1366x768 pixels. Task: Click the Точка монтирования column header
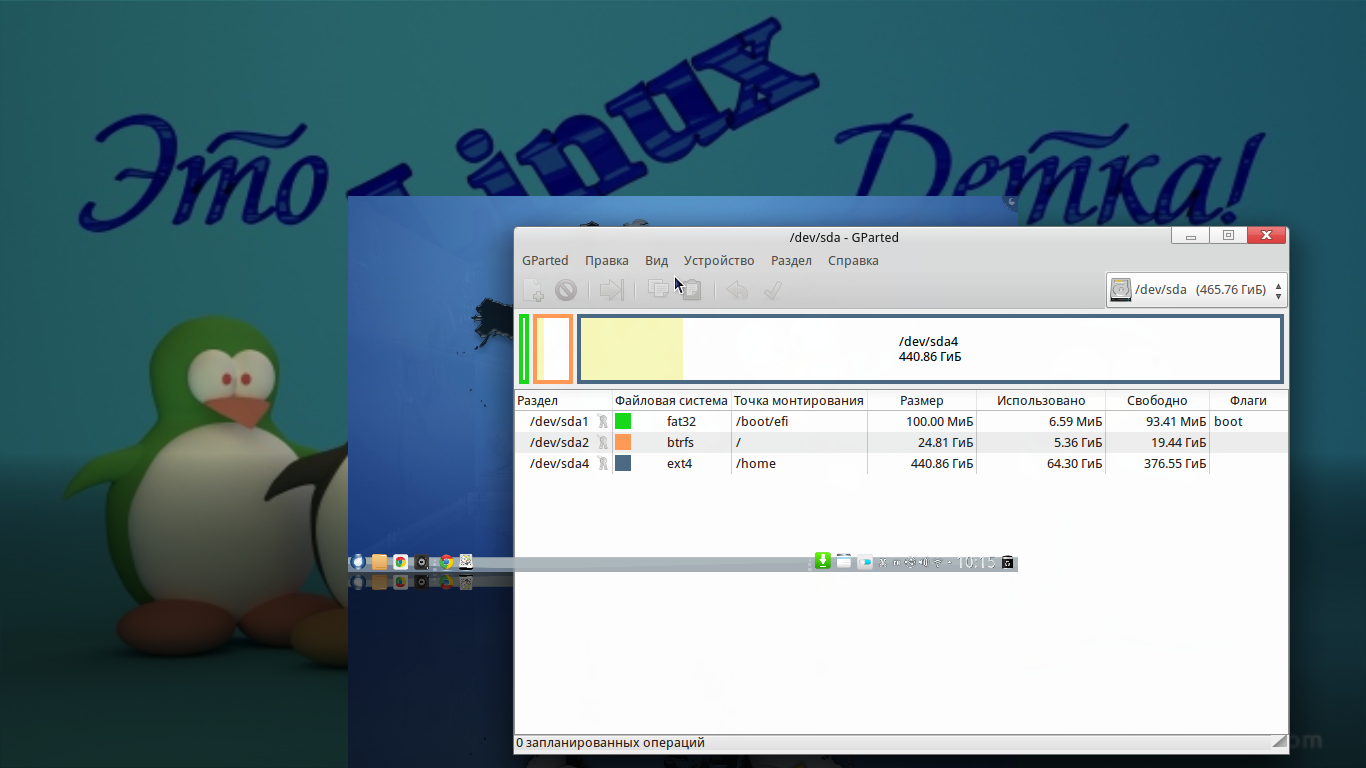click(799, 401)
